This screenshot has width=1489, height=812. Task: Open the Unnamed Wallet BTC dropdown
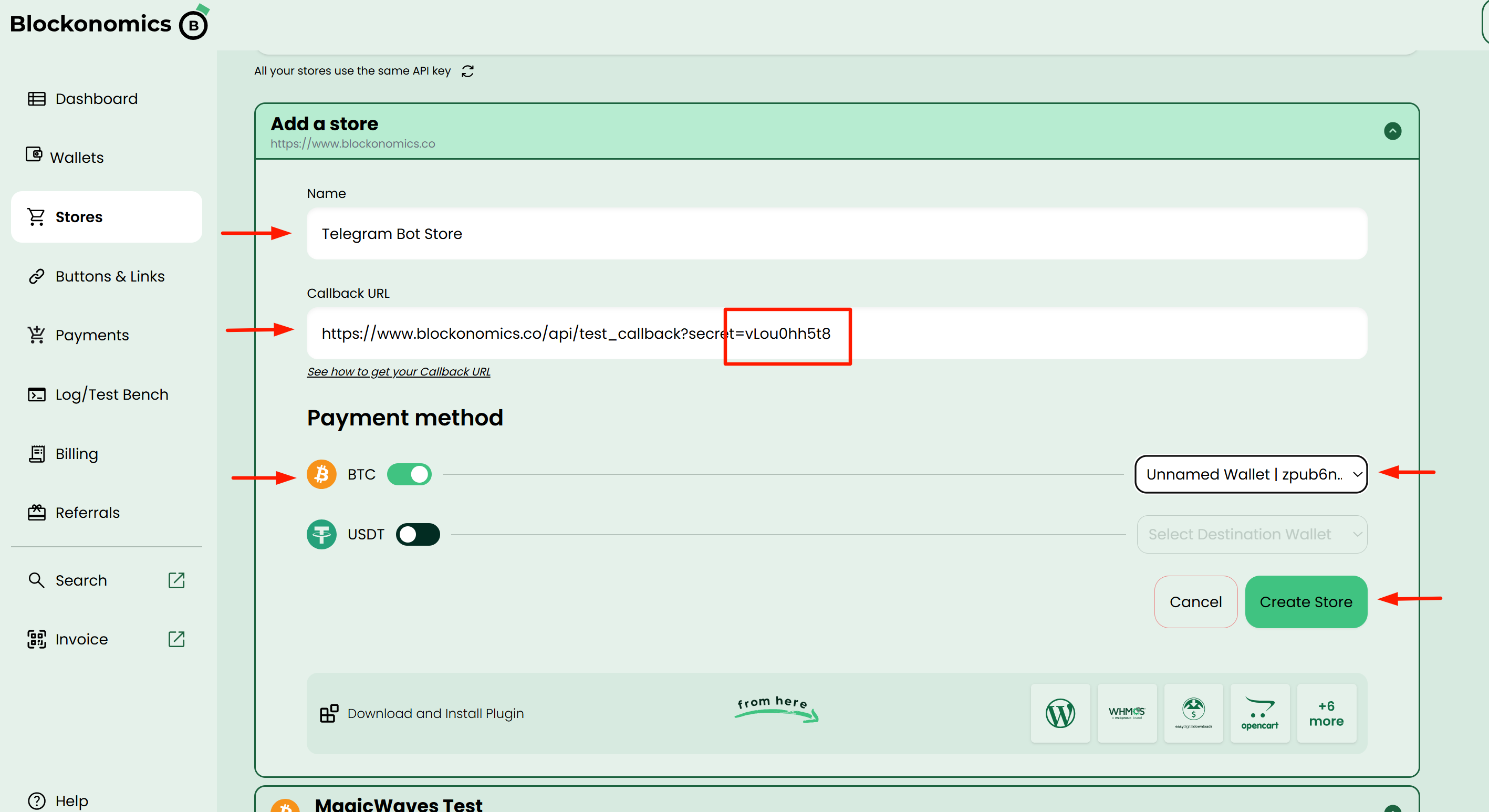click(1251, 474)
